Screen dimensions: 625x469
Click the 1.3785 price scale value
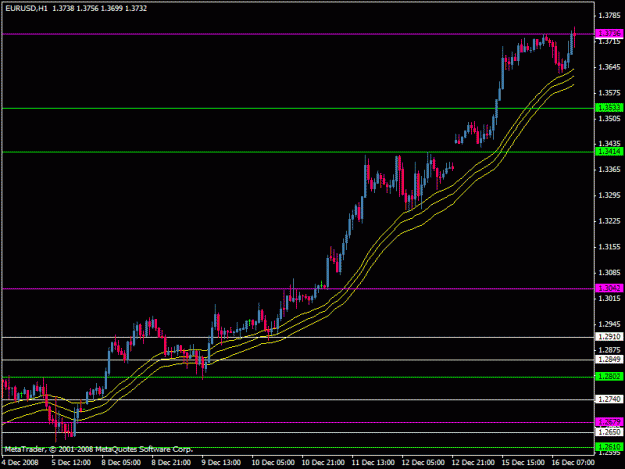[x=609, y=16]
